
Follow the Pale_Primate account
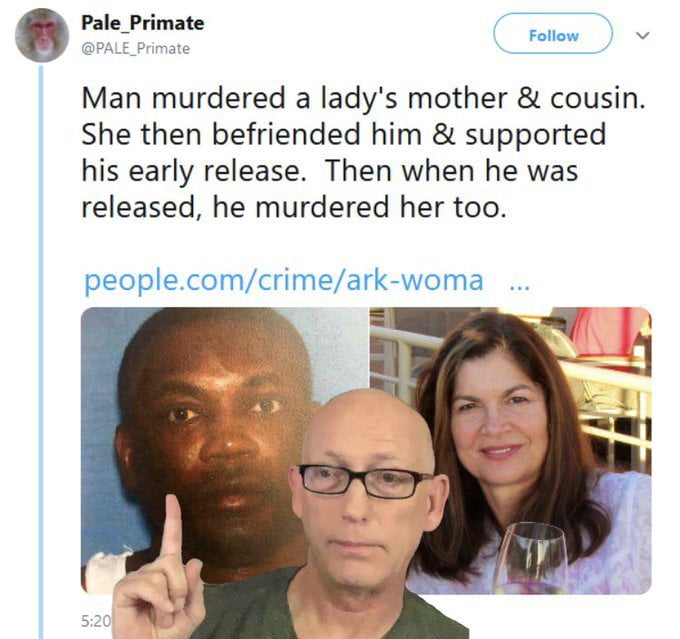553,34
